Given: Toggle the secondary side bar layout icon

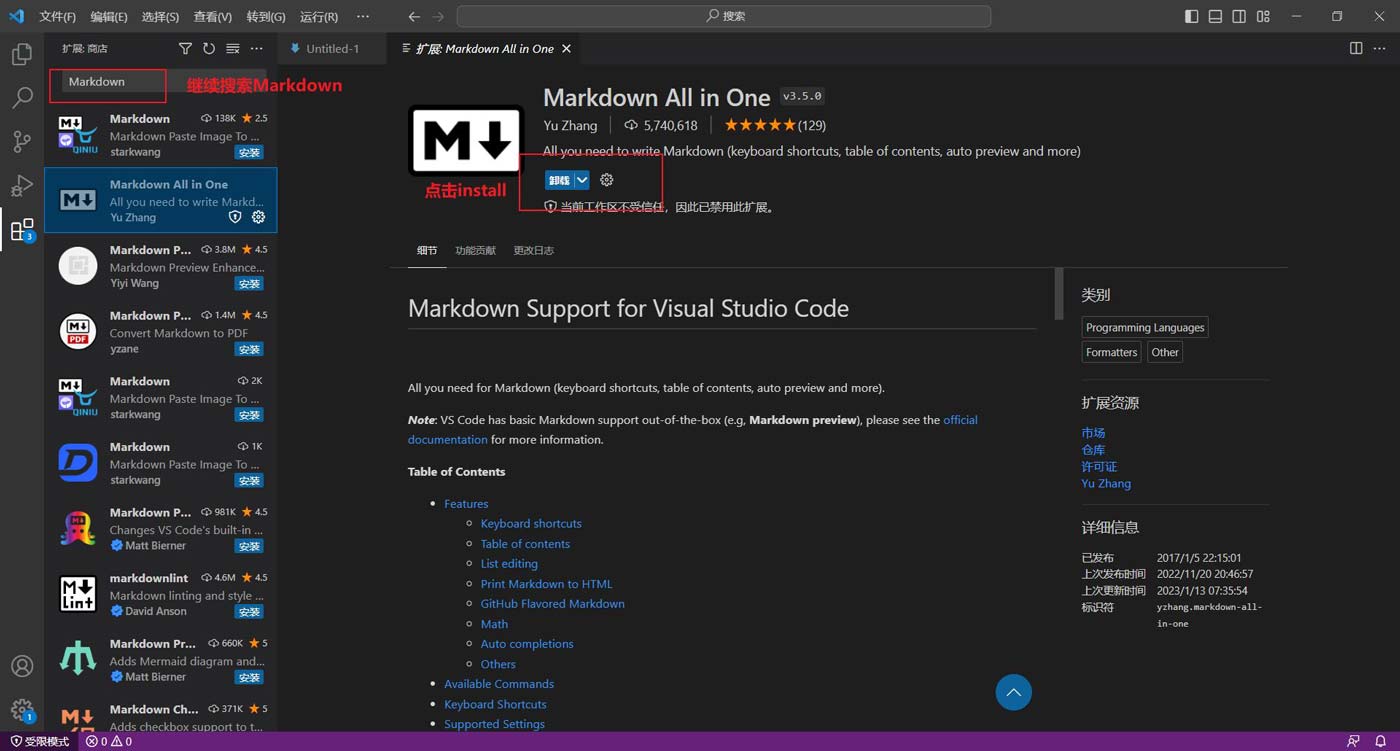Looking at the screenshot, I should tap(1239, 16).
